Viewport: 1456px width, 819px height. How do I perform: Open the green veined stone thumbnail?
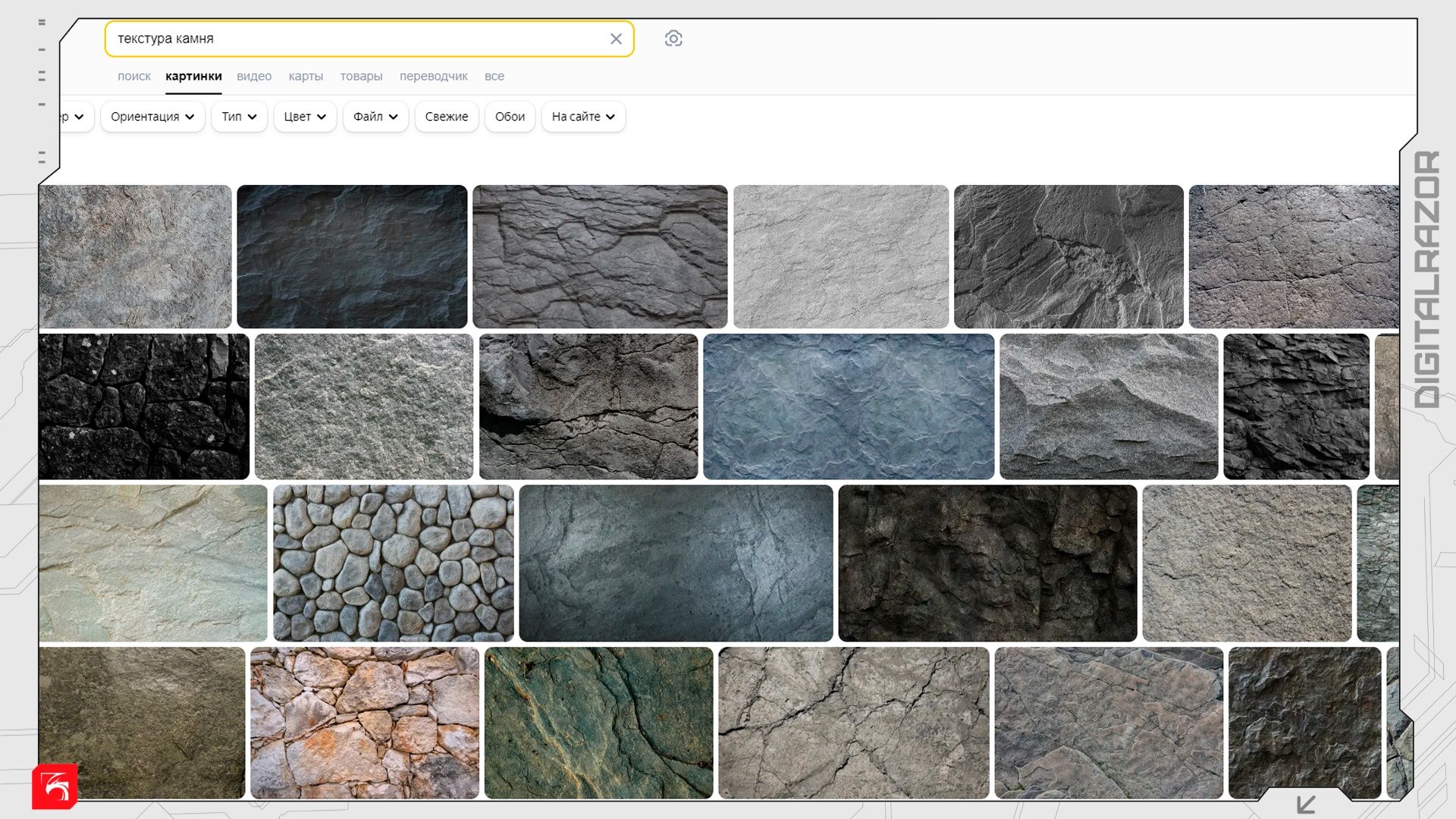click(598, 722)
